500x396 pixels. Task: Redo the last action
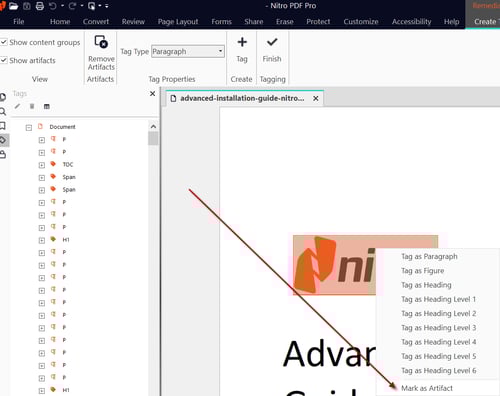click(x=72, y=6)
